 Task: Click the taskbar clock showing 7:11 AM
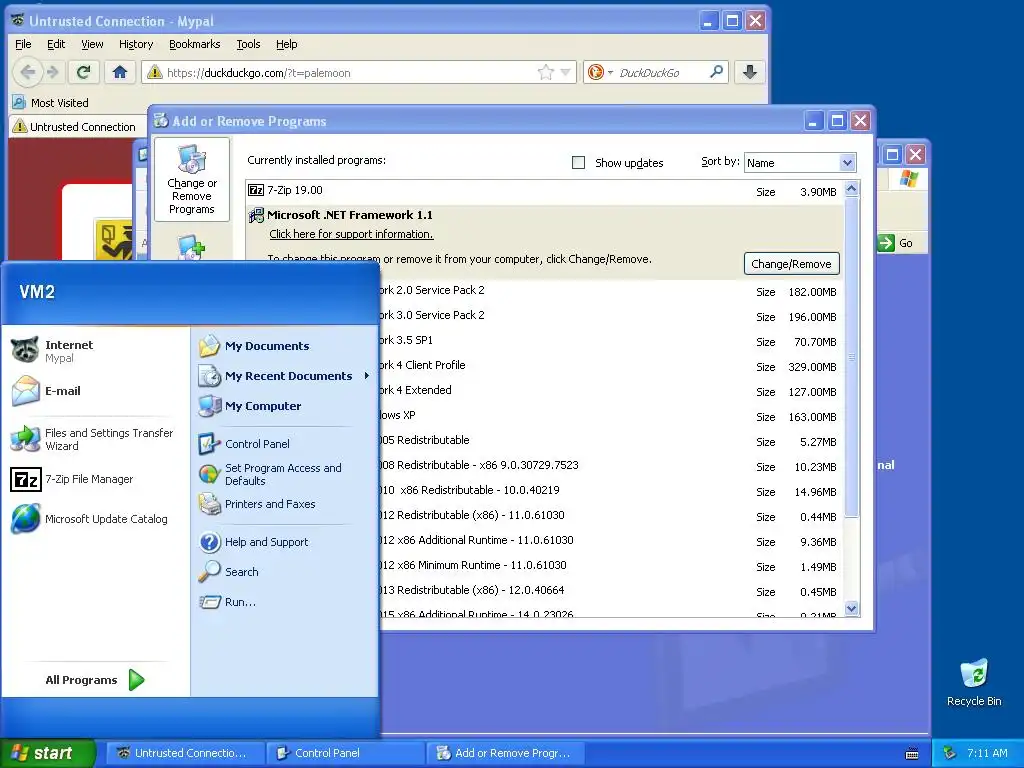click(987, 753)
